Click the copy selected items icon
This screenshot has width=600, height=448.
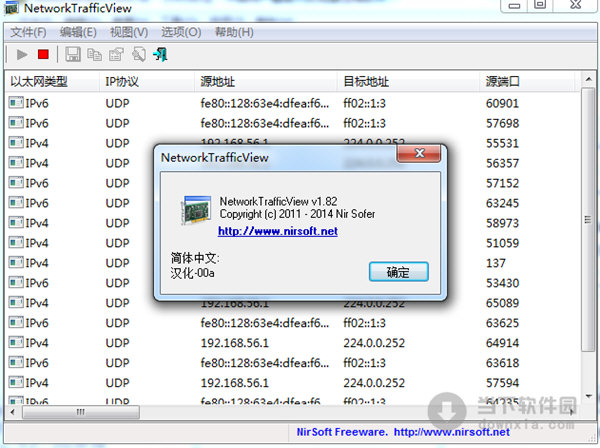94,55
